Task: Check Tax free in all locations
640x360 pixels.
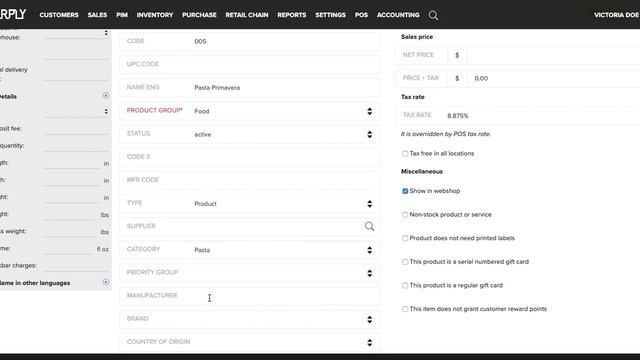Action: click(x=405, y=154)
